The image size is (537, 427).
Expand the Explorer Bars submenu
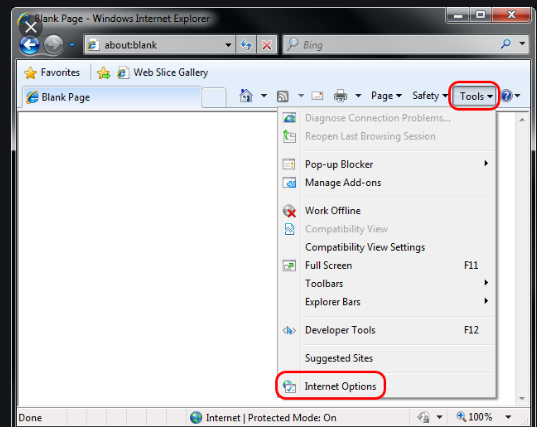387,302
